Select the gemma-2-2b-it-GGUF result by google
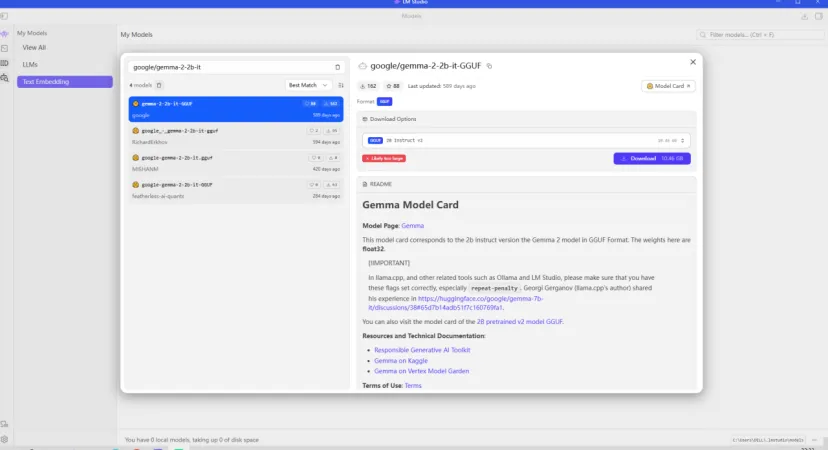Screen dimensions: 828x450 236,109
